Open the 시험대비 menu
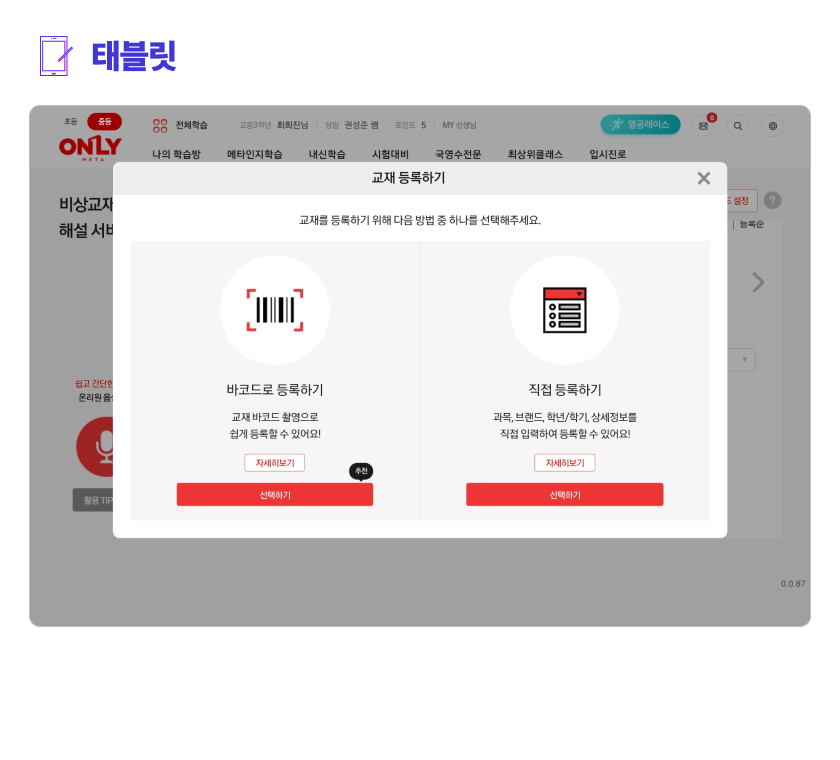840x760 pixels. coord(390,154)
